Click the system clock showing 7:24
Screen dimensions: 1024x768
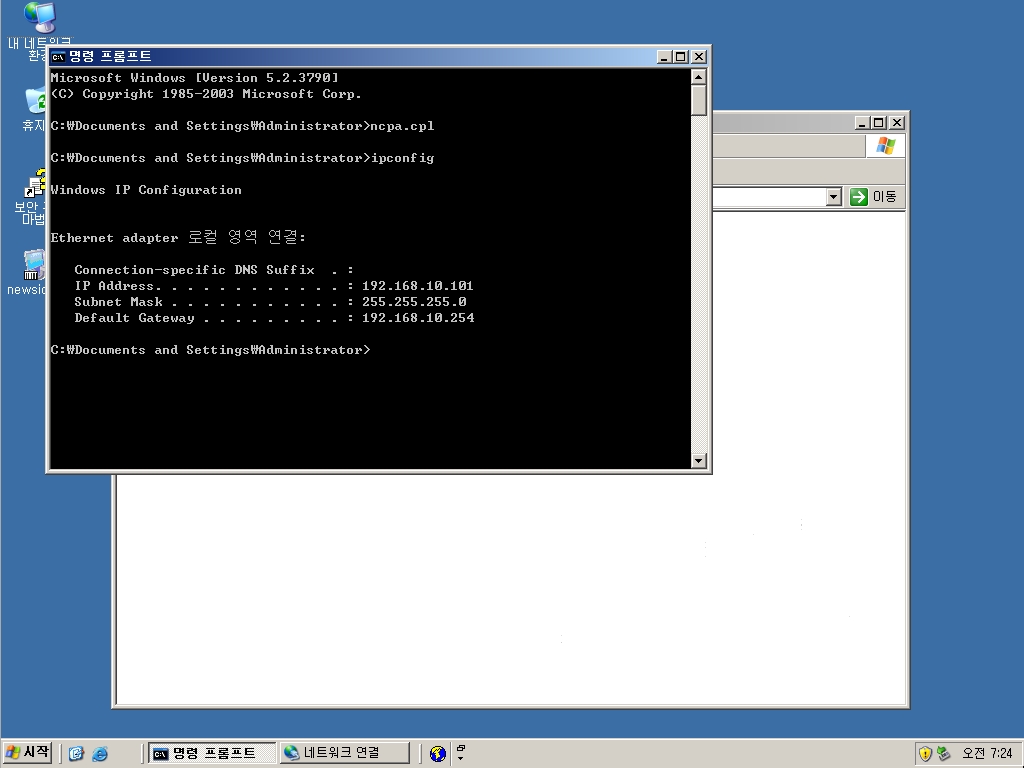tap(987, 754)
